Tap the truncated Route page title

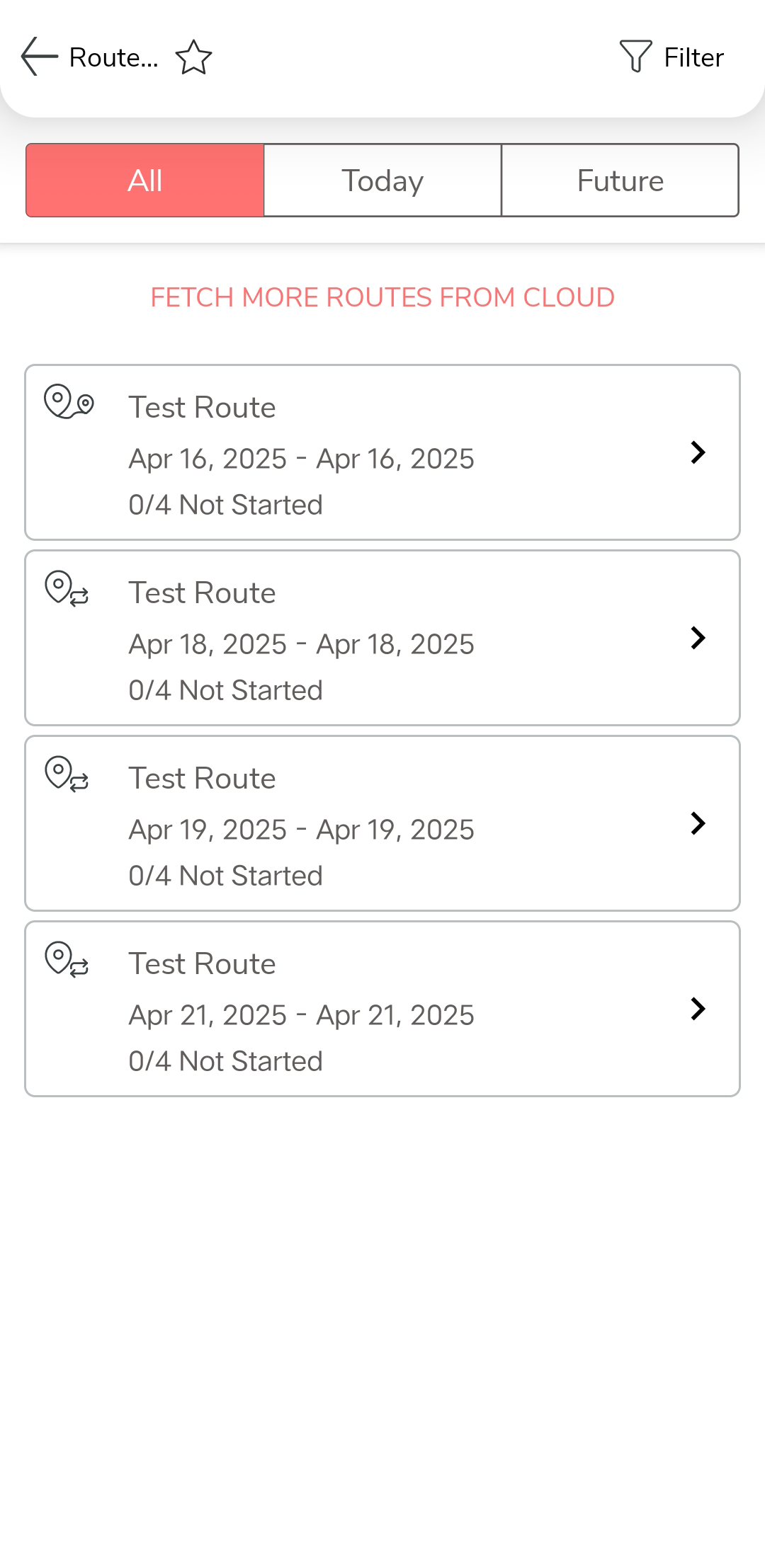pos(113,57)
